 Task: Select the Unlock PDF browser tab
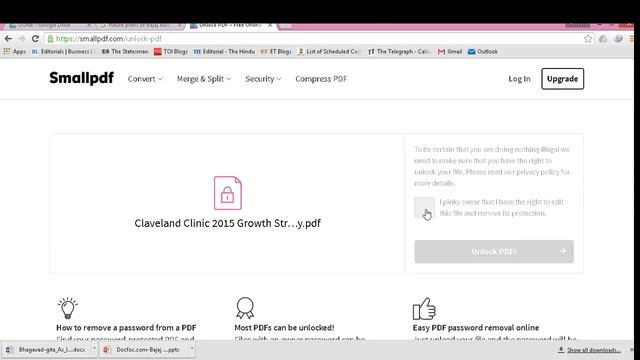230,26
